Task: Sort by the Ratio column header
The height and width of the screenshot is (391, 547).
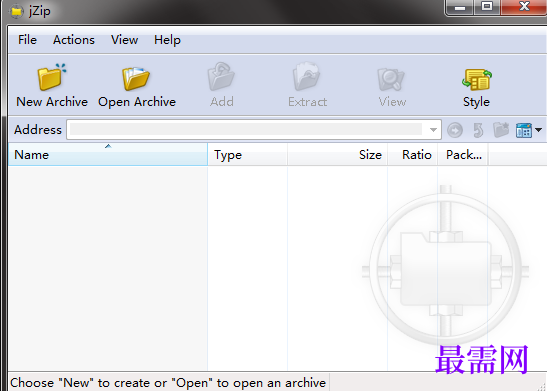Action: [412, 154]
